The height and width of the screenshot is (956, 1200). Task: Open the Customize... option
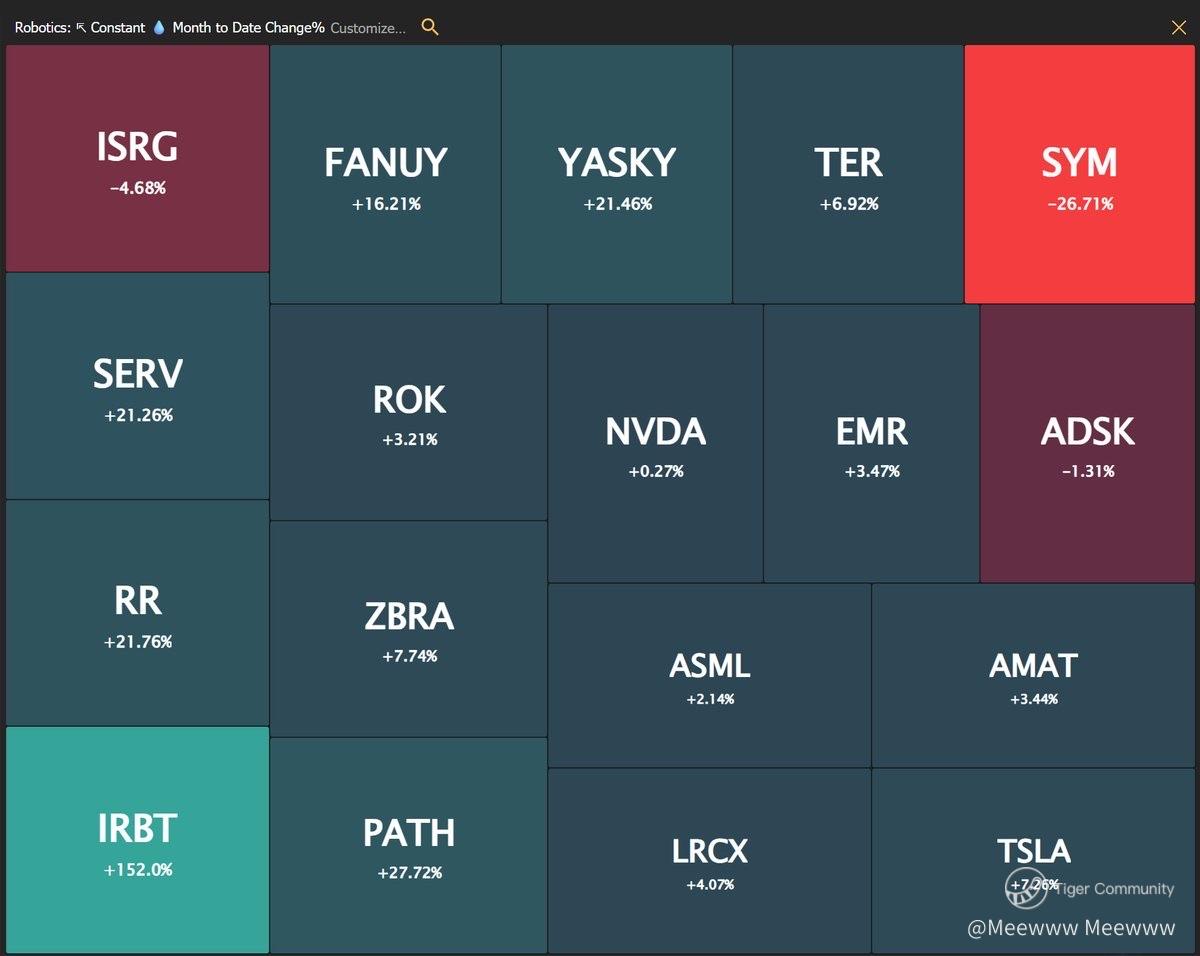coord(368,28)
